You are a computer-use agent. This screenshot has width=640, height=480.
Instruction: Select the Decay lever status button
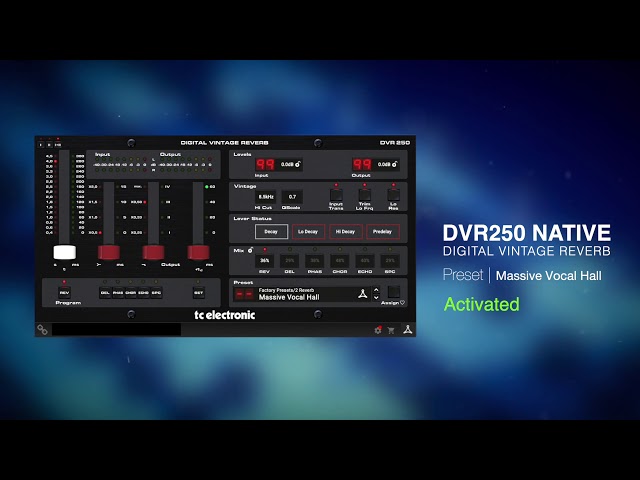click(x=271, y=231)
